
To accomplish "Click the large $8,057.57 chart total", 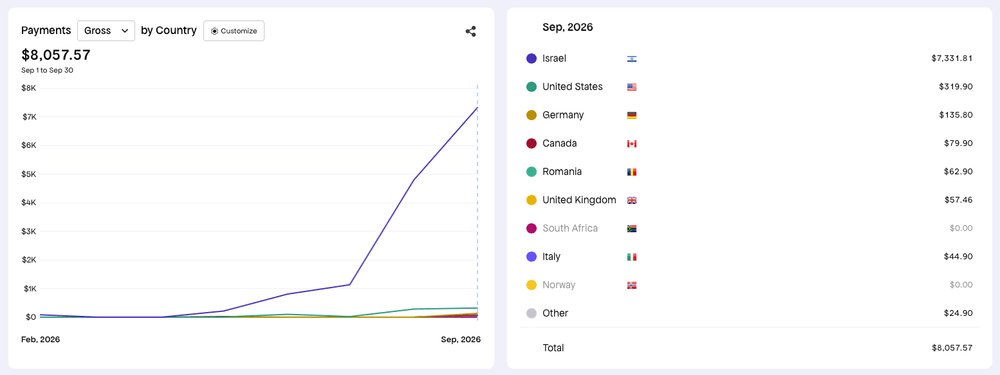I will [56, 55].
